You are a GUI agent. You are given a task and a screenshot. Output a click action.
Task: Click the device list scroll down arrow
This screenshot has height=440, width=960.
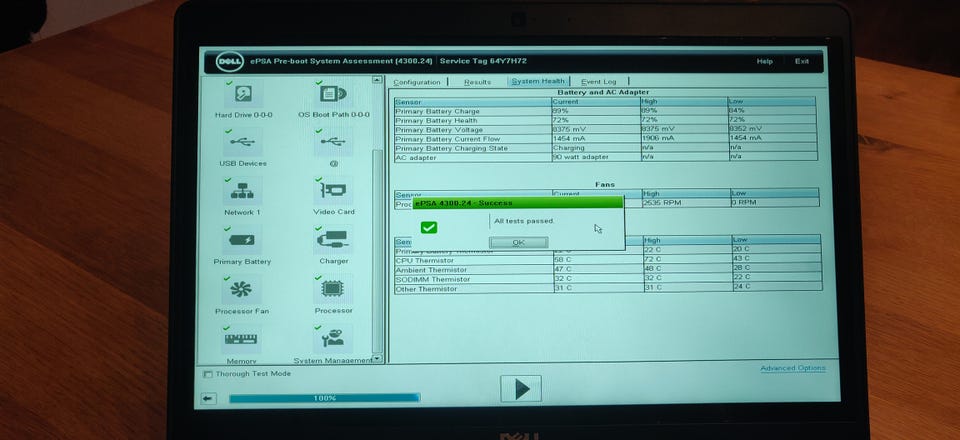377,359
